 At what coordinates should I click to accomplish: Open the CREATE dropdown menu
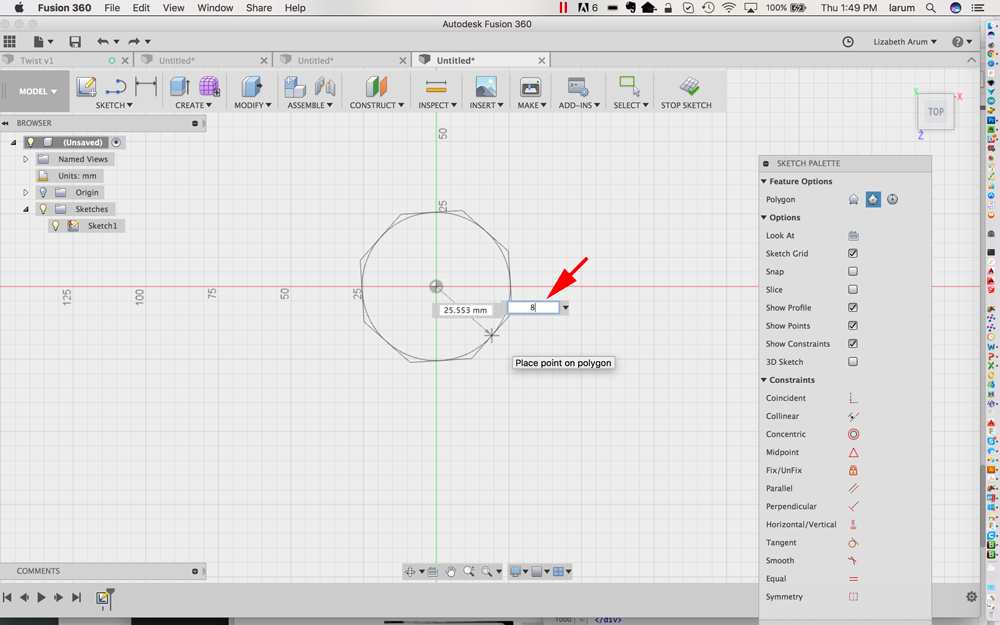pos(194,105)
